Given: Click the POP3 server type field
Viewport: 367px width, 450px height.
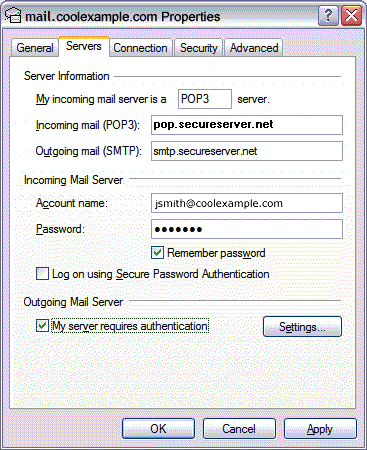Looking at the screenshot, I should (x=205, y=99).
